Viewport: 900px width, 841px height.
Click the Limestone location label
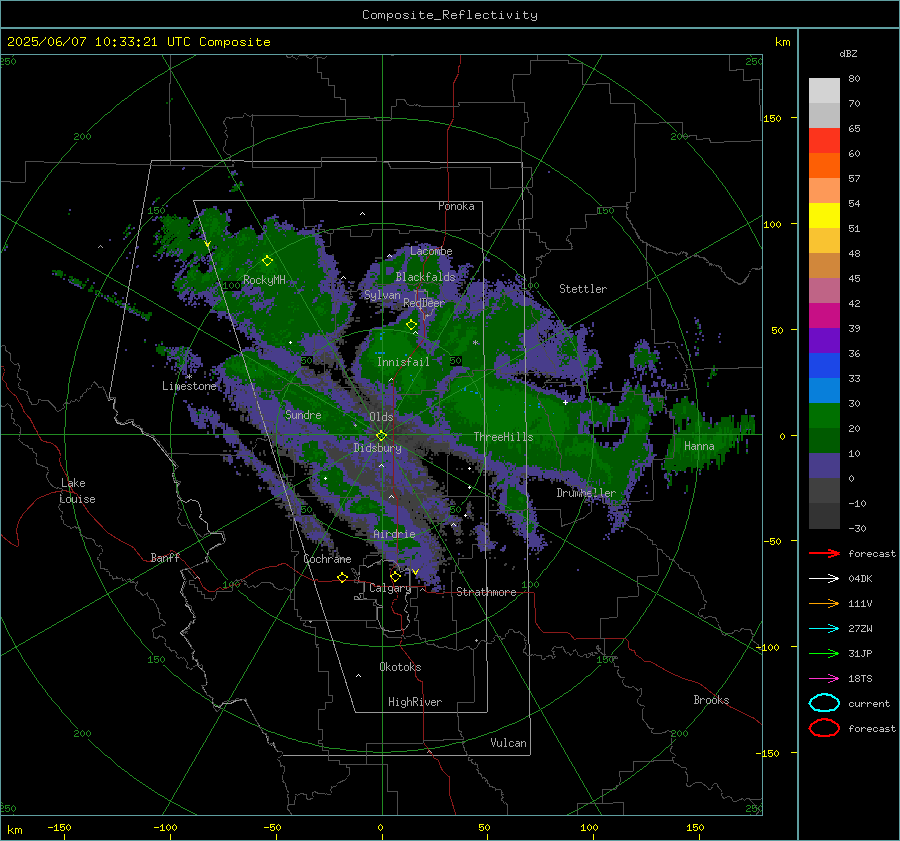189,386
